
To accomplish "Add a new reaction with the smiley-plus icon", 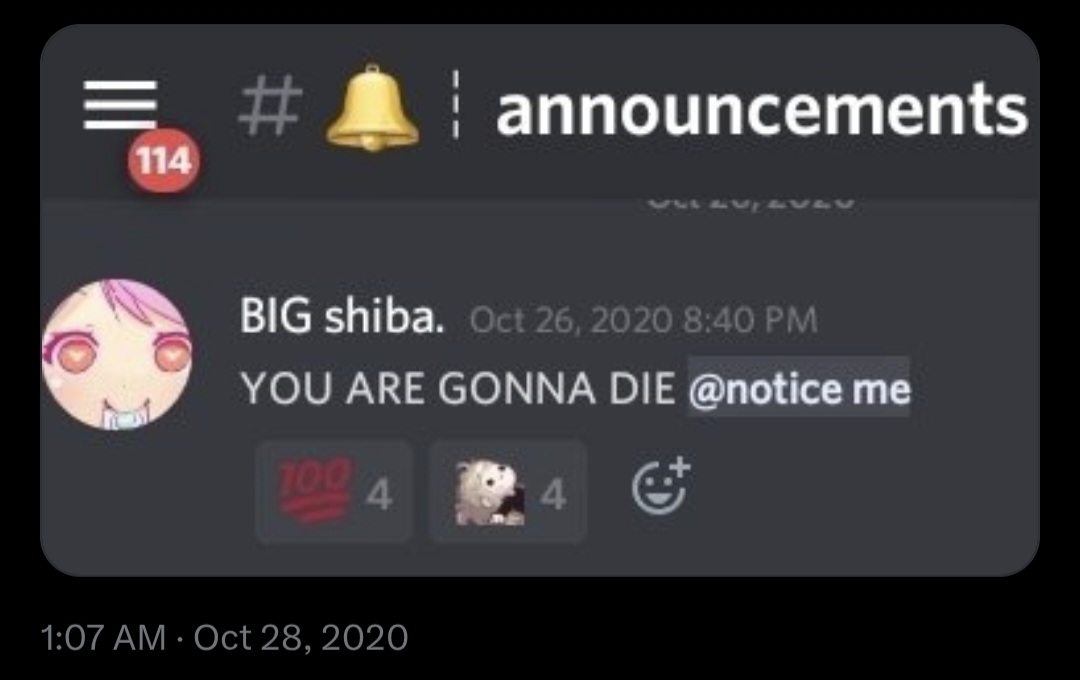I will click(x=661, y=486).
